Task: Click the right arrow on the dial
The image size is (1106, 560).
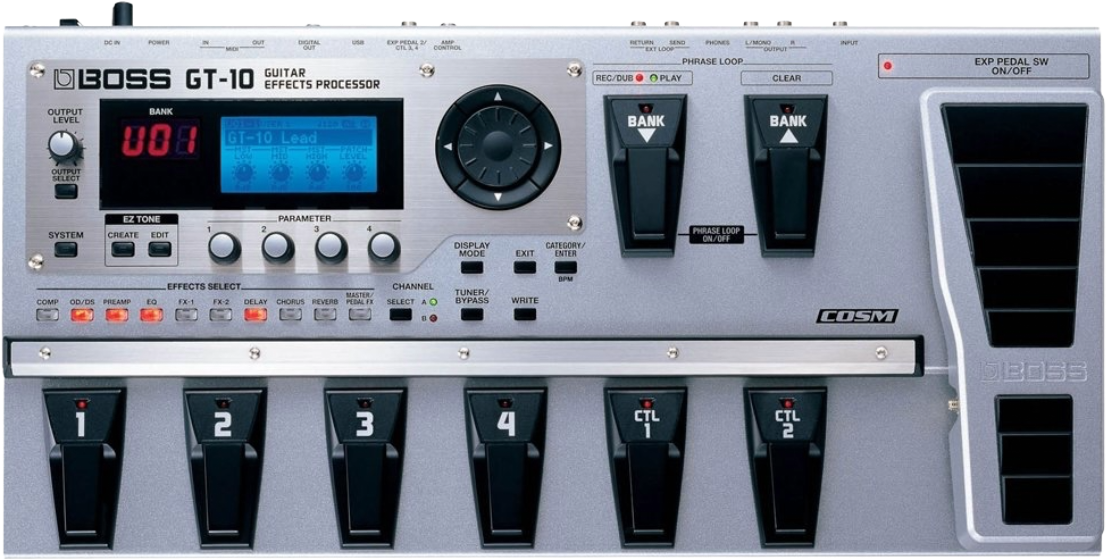Action: (549, 146)
